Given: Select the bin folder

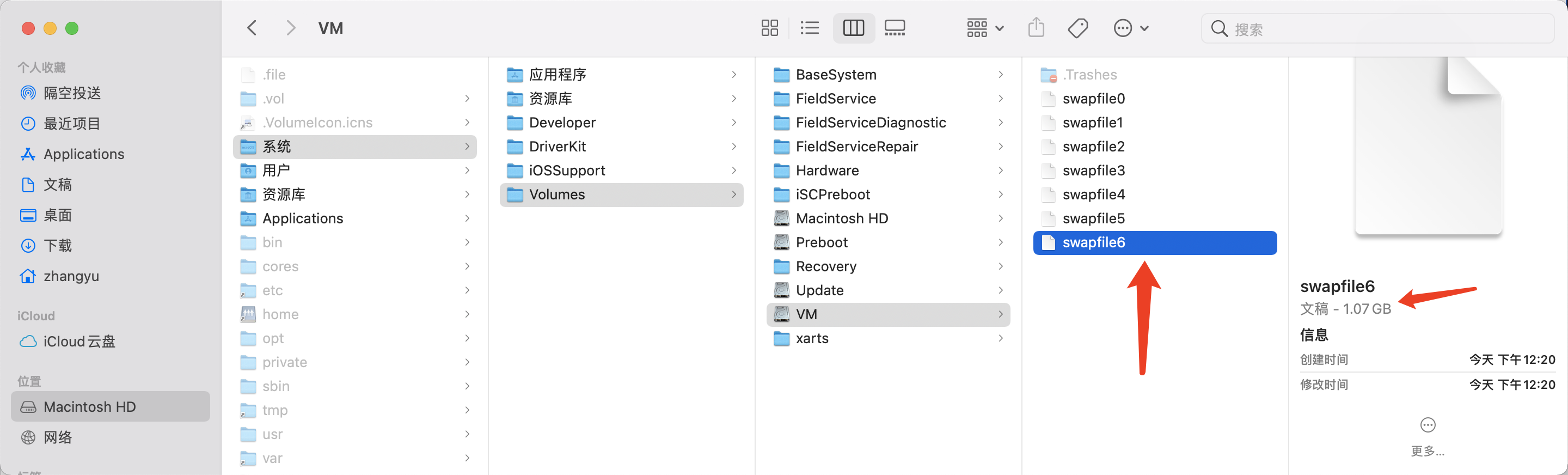Looking at the screenshot, I should (x=355, y=242).
